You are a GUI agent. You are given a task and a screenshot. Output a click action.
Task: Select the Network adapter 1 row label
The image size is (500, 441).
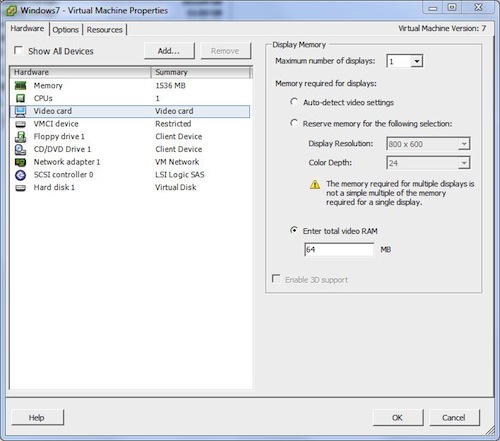click(67, 162)
